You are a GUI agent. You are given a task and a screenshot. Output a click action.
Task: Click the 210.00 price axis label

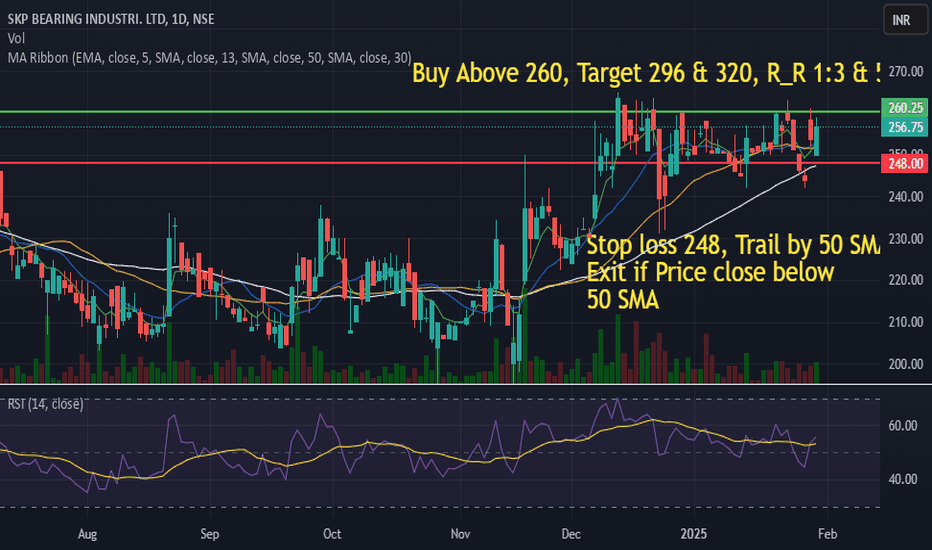905,322
